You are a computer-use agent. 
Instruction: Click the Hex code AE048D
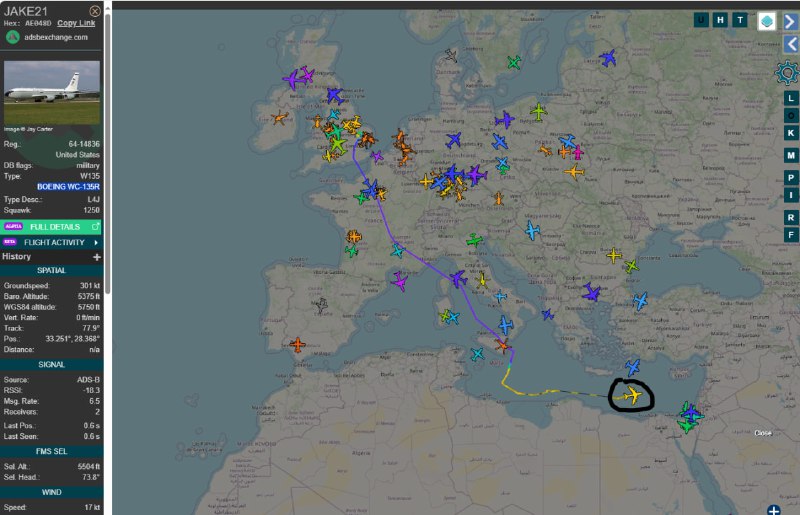pos(38,23)
